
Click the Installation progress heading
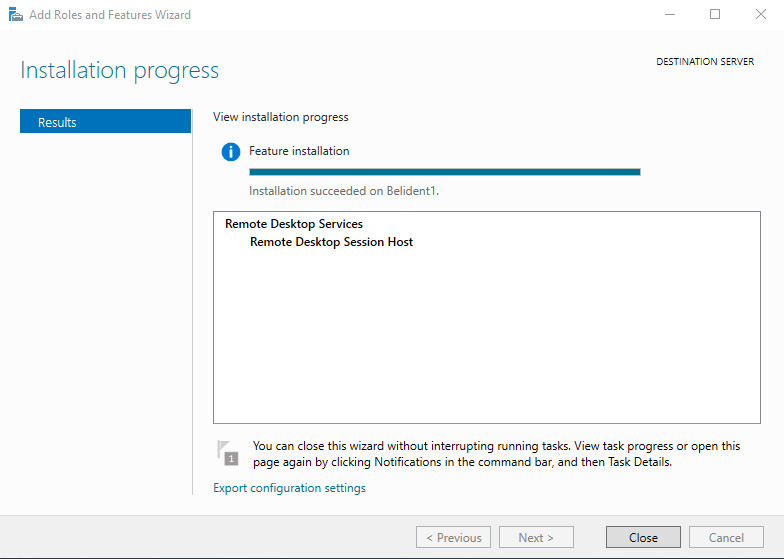click(x=119, y=71)
